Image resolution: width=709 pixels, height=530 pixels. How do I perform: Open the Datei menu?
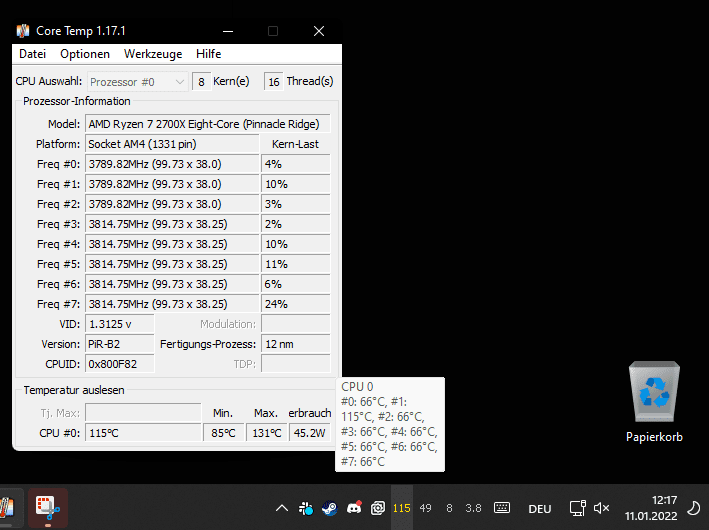click(33, 54)
